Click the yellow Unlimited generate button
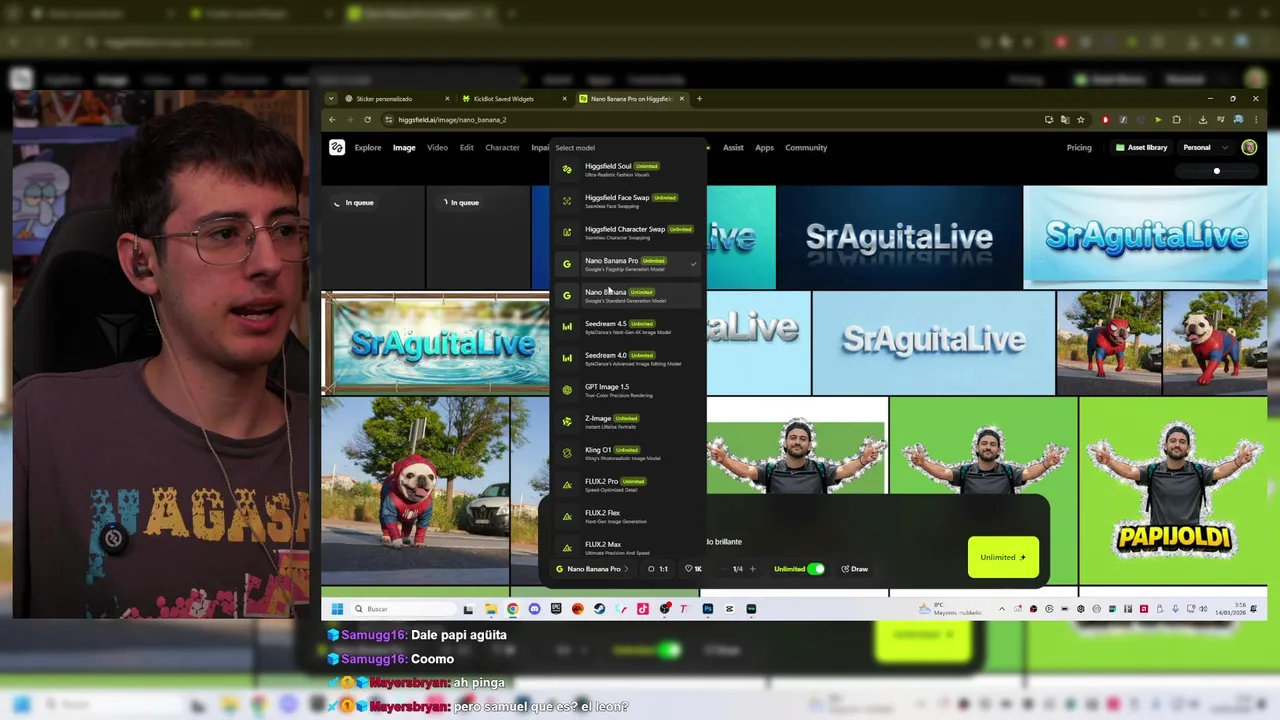 click(x=1003, y=557)
